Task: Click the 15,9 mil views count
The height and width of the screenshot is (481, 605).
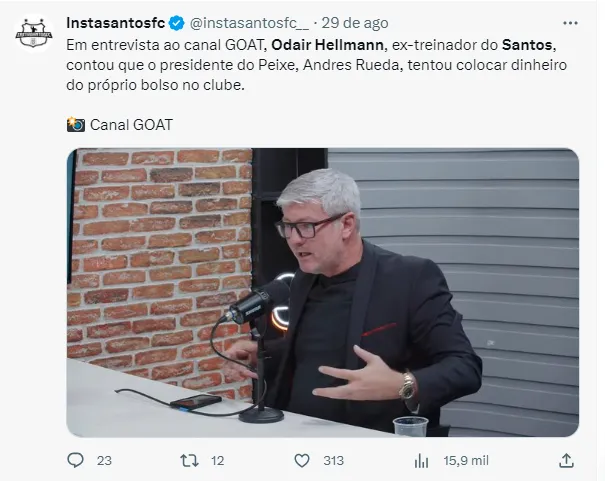Action: point(466,461)
